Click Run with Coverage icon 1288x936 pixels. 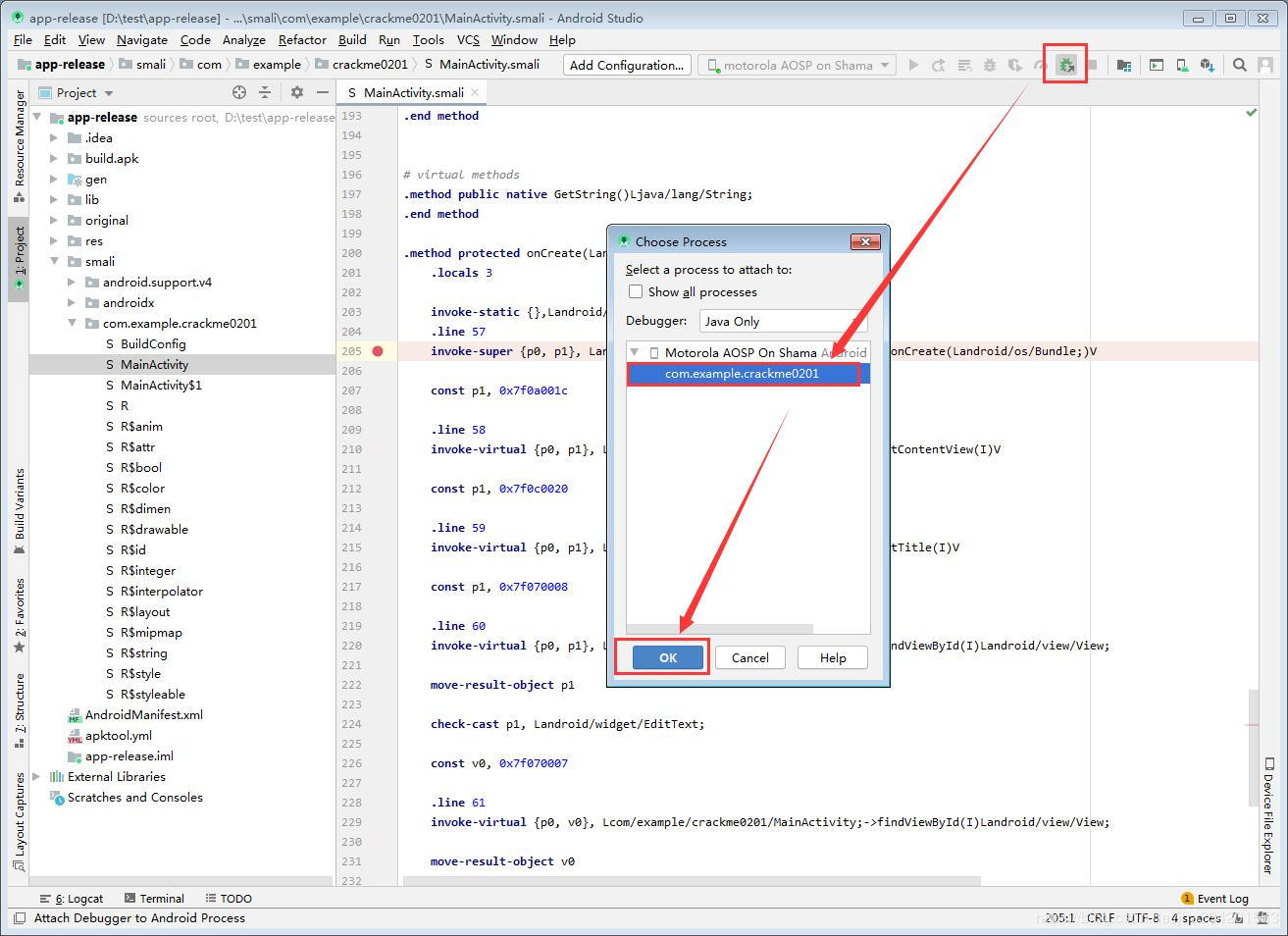point(1015,65)
